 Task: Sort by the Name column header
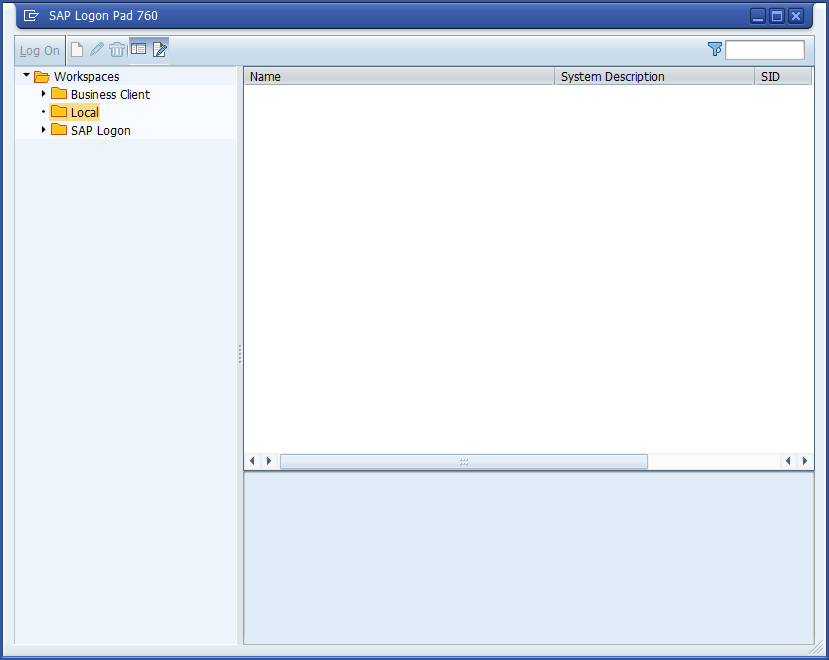tap(398, 77)
